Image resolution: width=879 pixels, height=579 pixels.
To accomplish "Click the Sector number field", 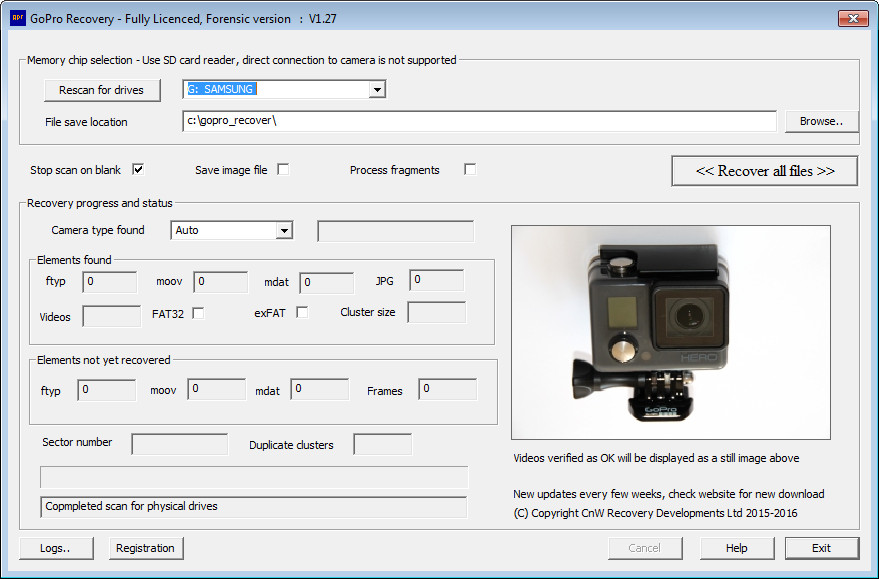I will click(x=179, y=444).
